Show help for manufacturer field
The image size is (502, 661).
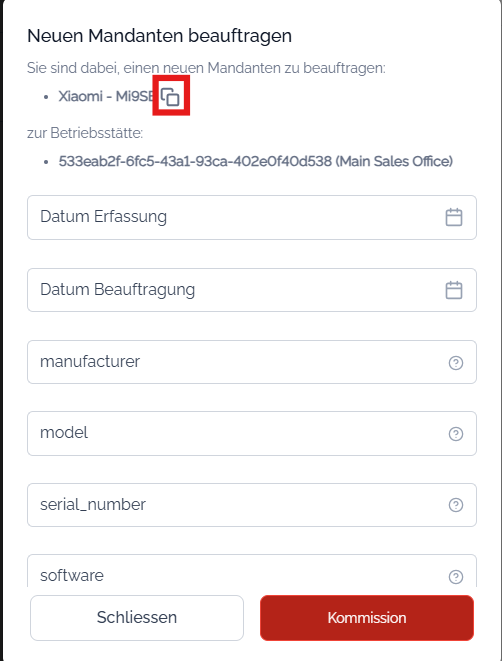[456, 363]
